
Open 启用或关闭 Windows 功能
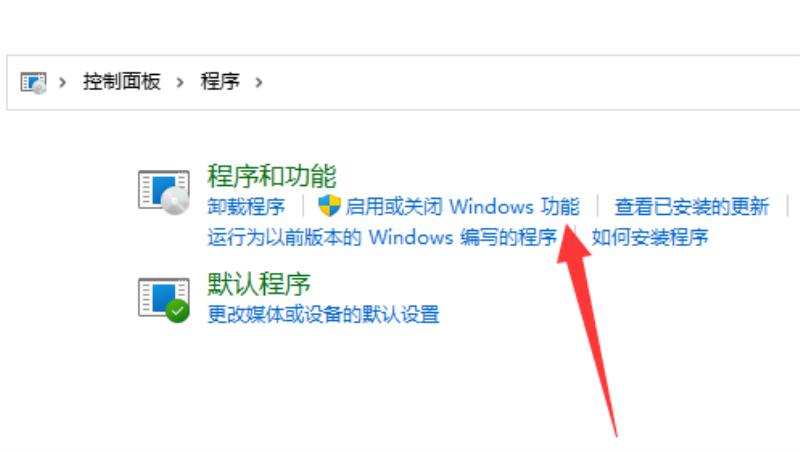pyautogui.click(x=462, y=207)
